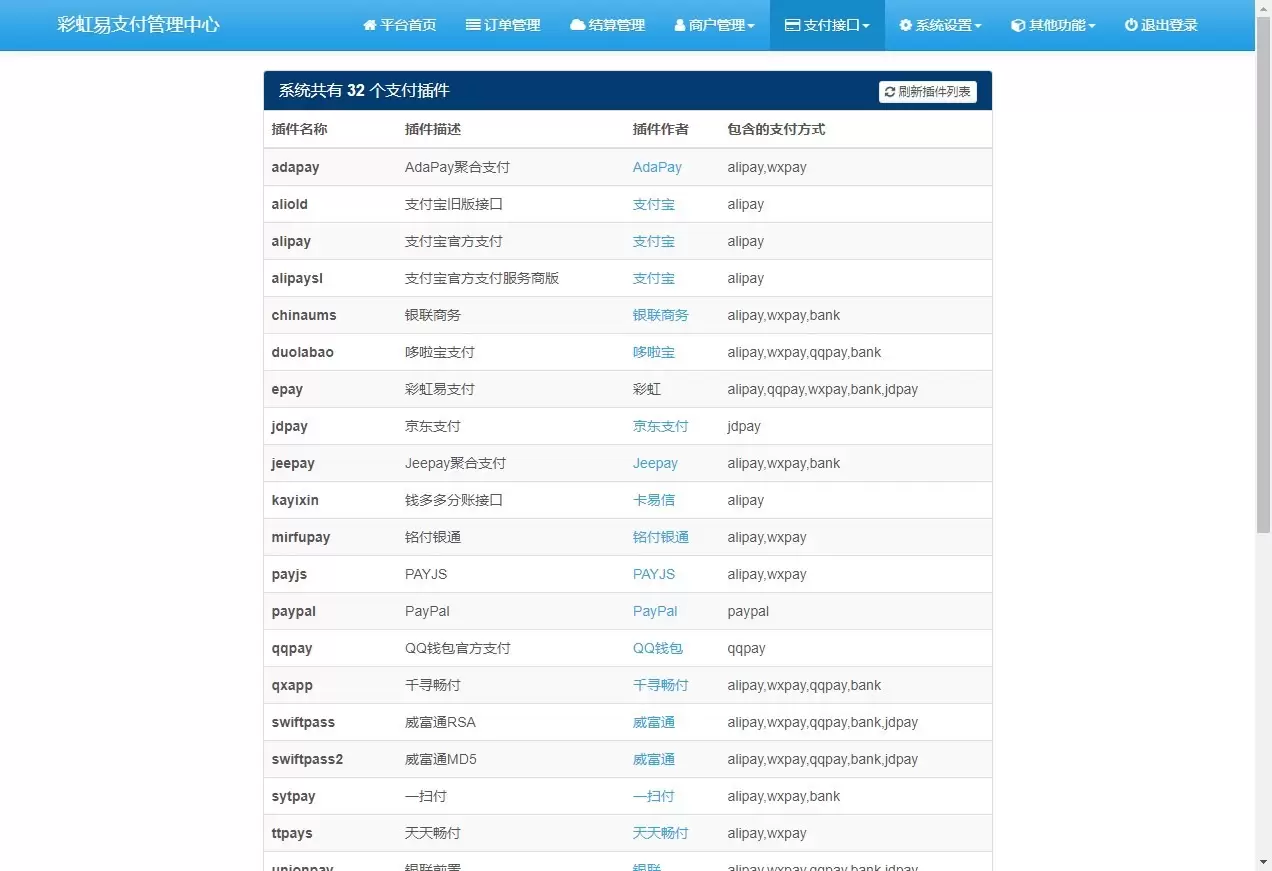Click the credit card icon beside 支付接口
This screenshot has height=871, width=1272.
tap(792, 25)
